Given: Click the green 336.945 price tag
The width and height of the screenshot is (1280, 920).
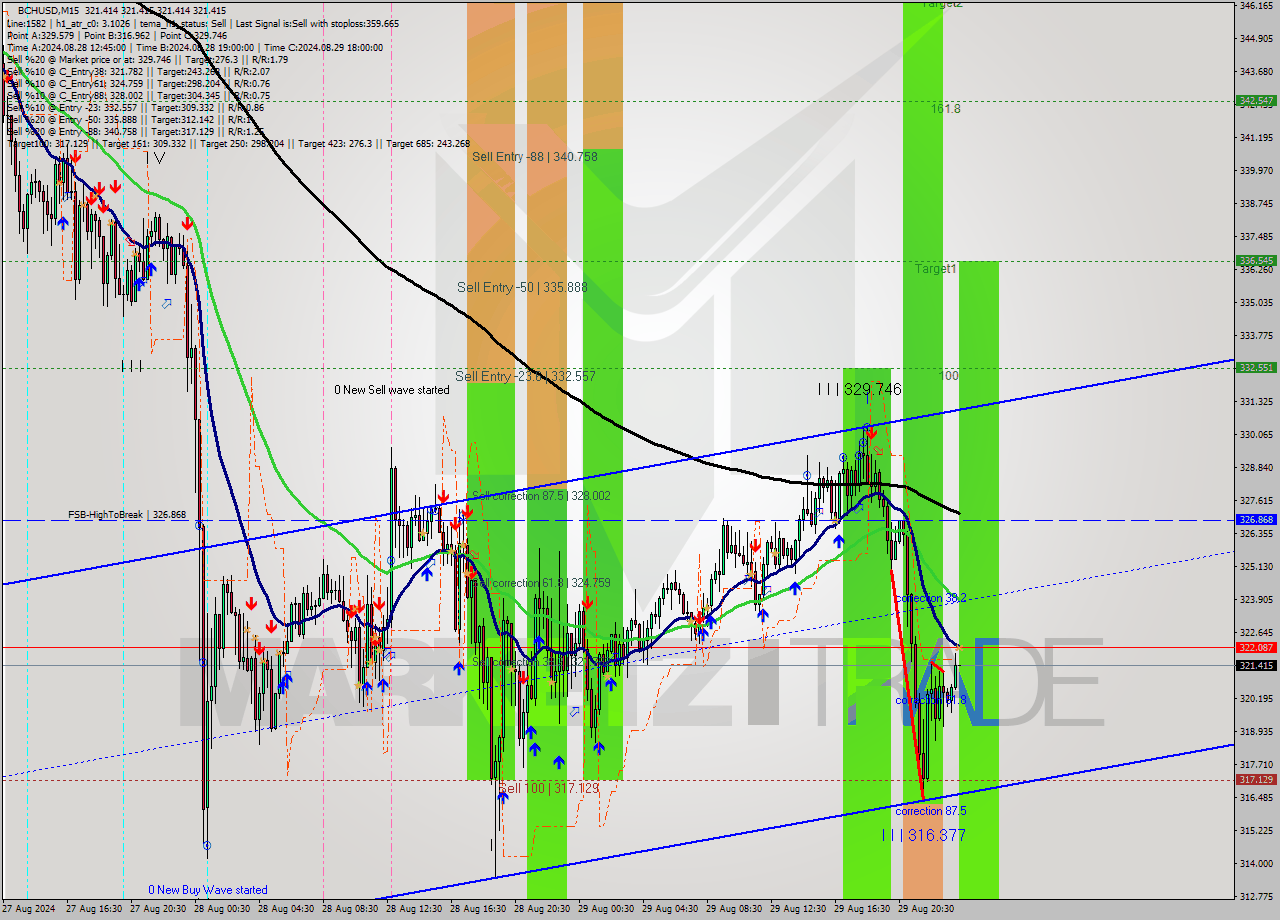Looking at the screenshot, I should 1256,260.
